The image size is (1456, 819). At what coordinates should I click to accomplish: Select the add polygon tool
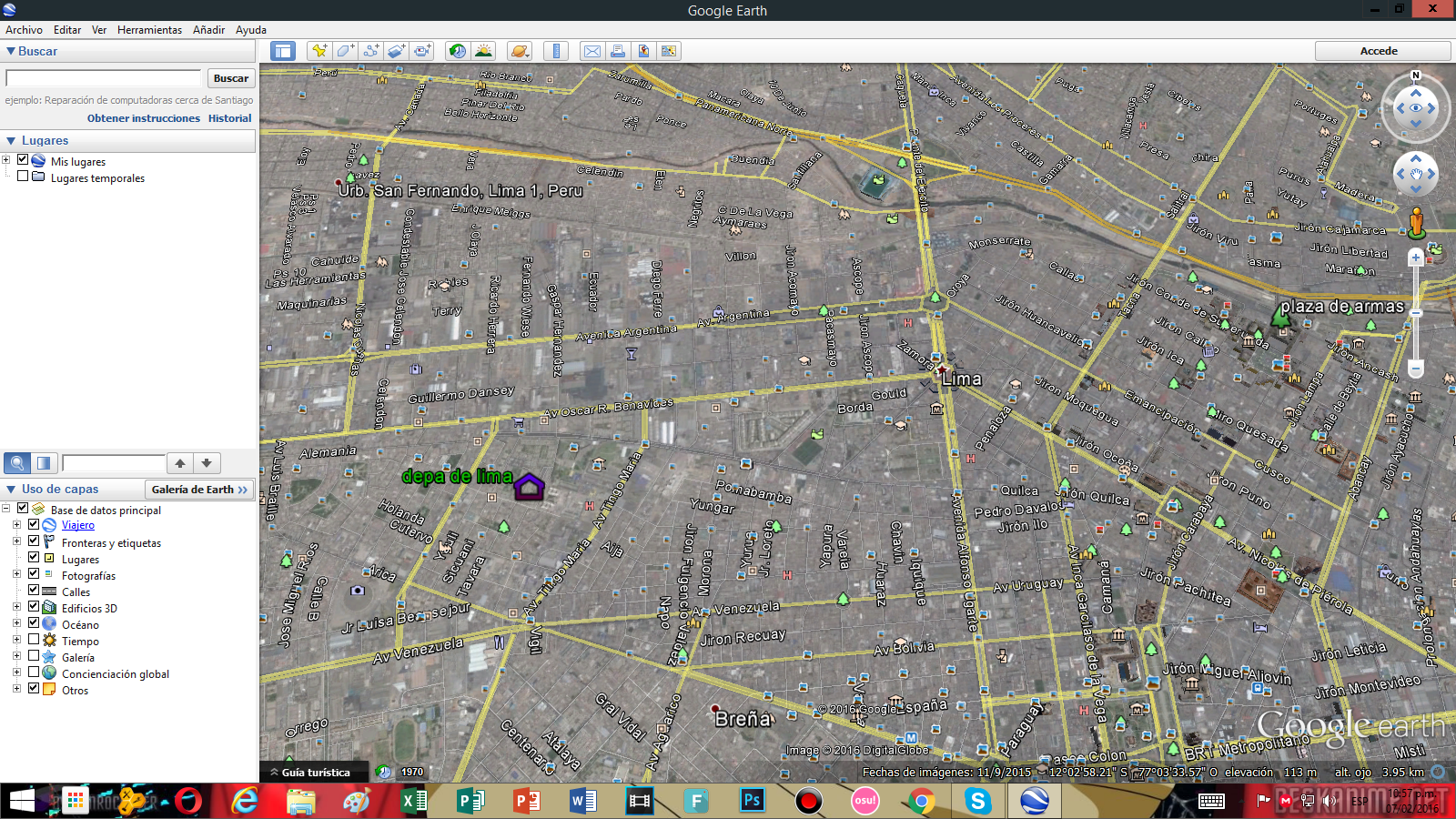tap(345, 51)
